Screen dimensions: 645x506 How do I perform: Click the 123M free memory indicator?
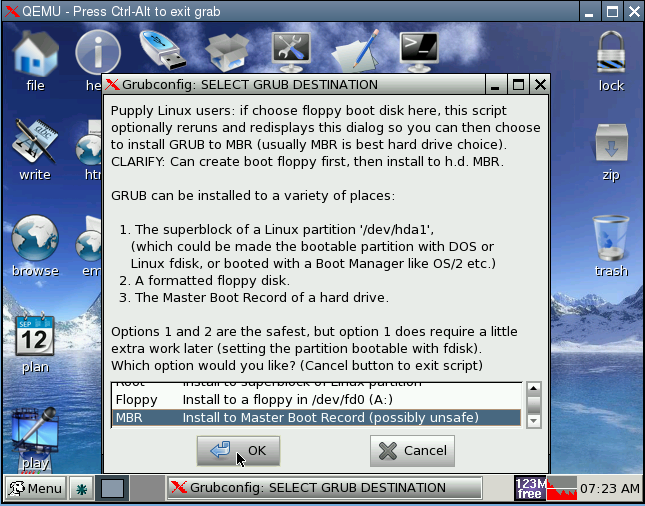[x=530, y=488]
